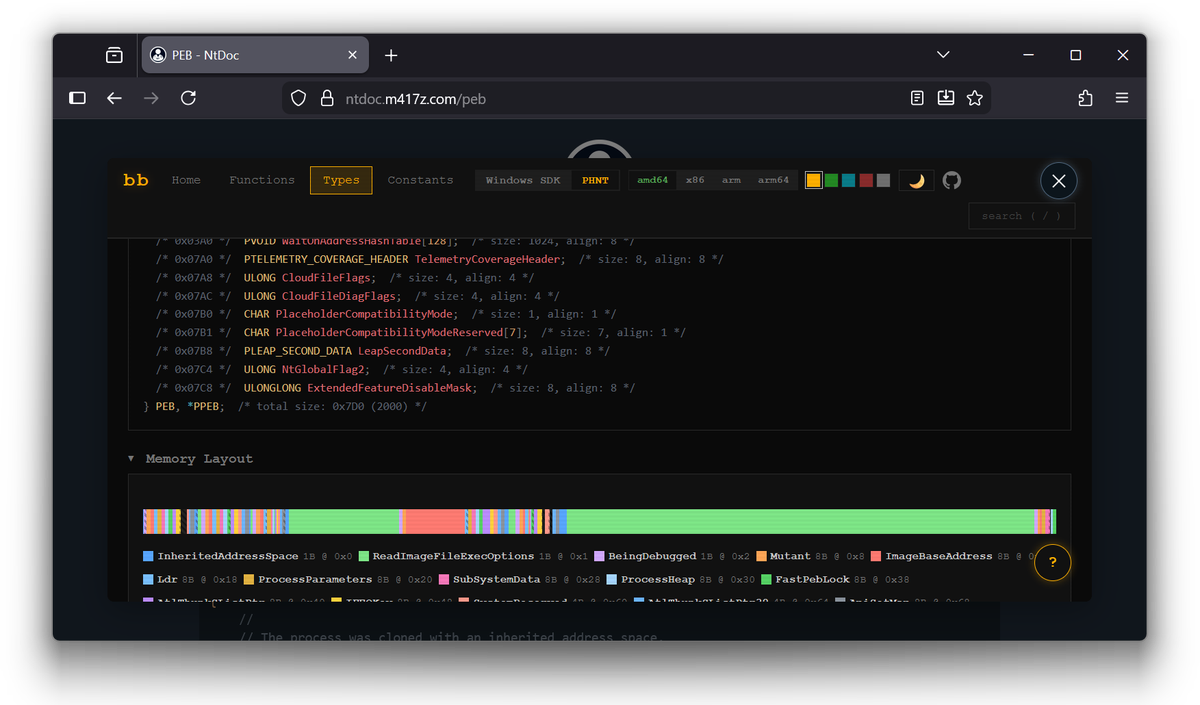Switch source to Windows SDK
Image resolution: width=1200 pixels, height=705 pixels.
(523, 181)
